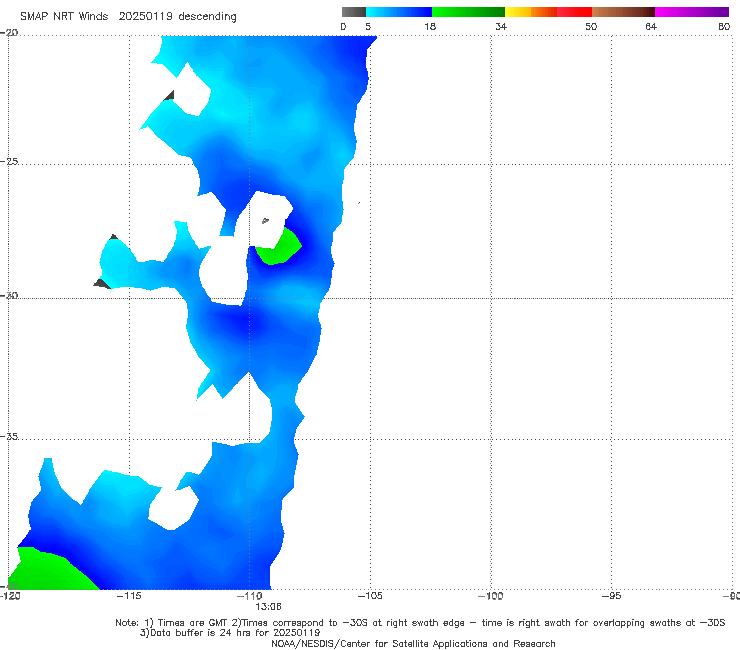The image size is (740, 650).
Task: Click the -100 longitude axis label
Action: tap(491, 596)
